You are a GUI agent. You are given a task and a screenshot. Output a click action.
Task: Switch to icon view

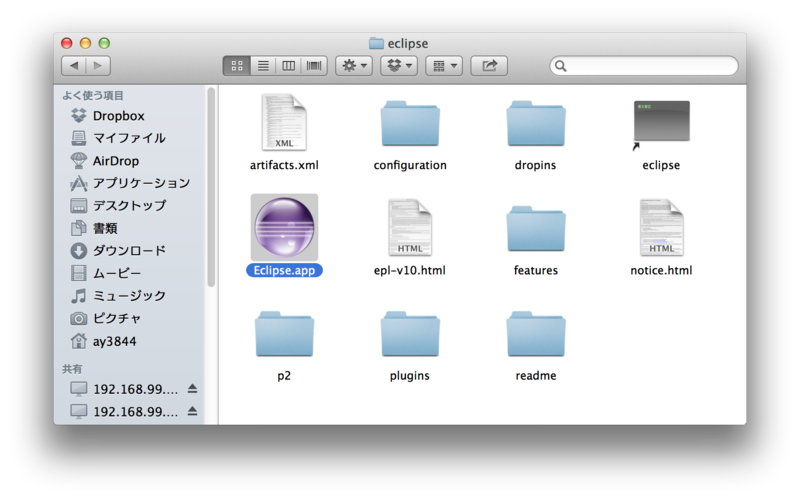pos(237,66)
